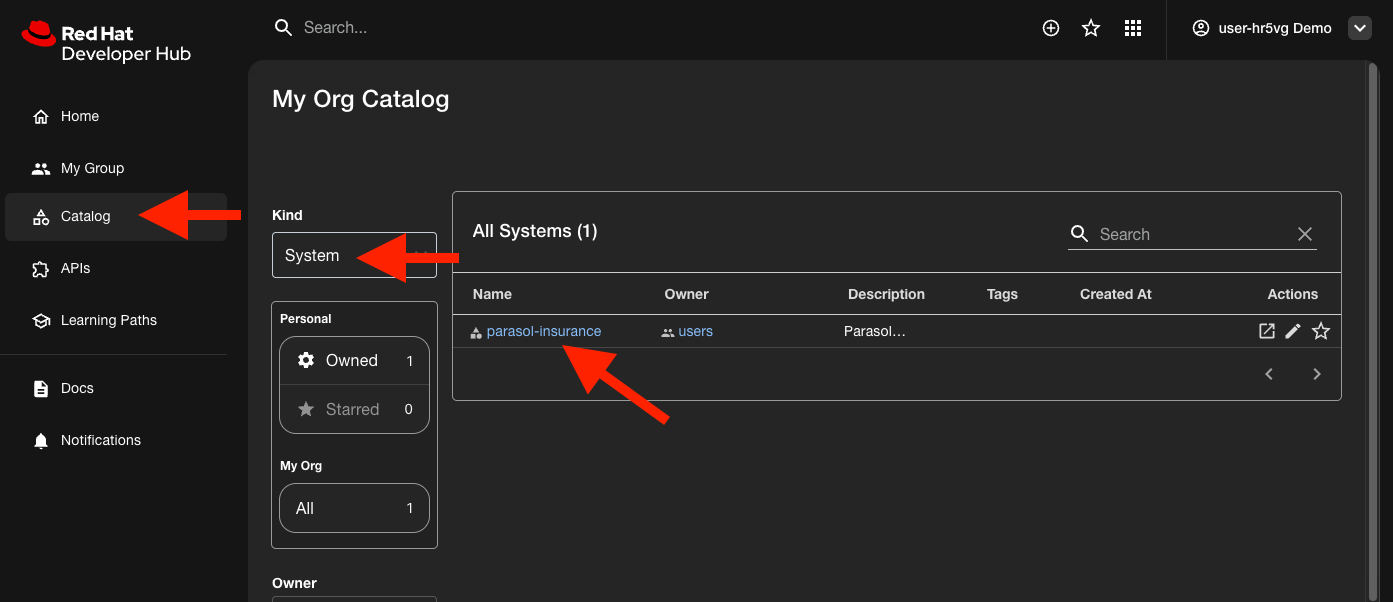The image size is (1393, 602).
Task: Click the Home house icon
Action: (x=41, y=117)
